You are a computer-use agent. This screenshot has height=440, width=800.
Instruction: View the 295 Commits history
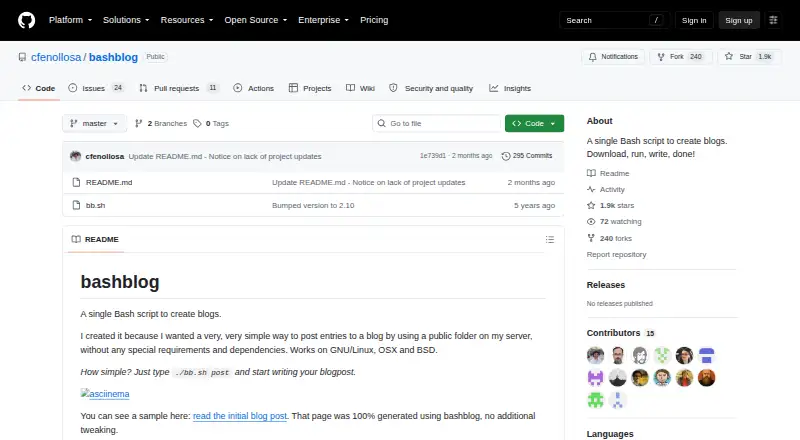point(527,156)
